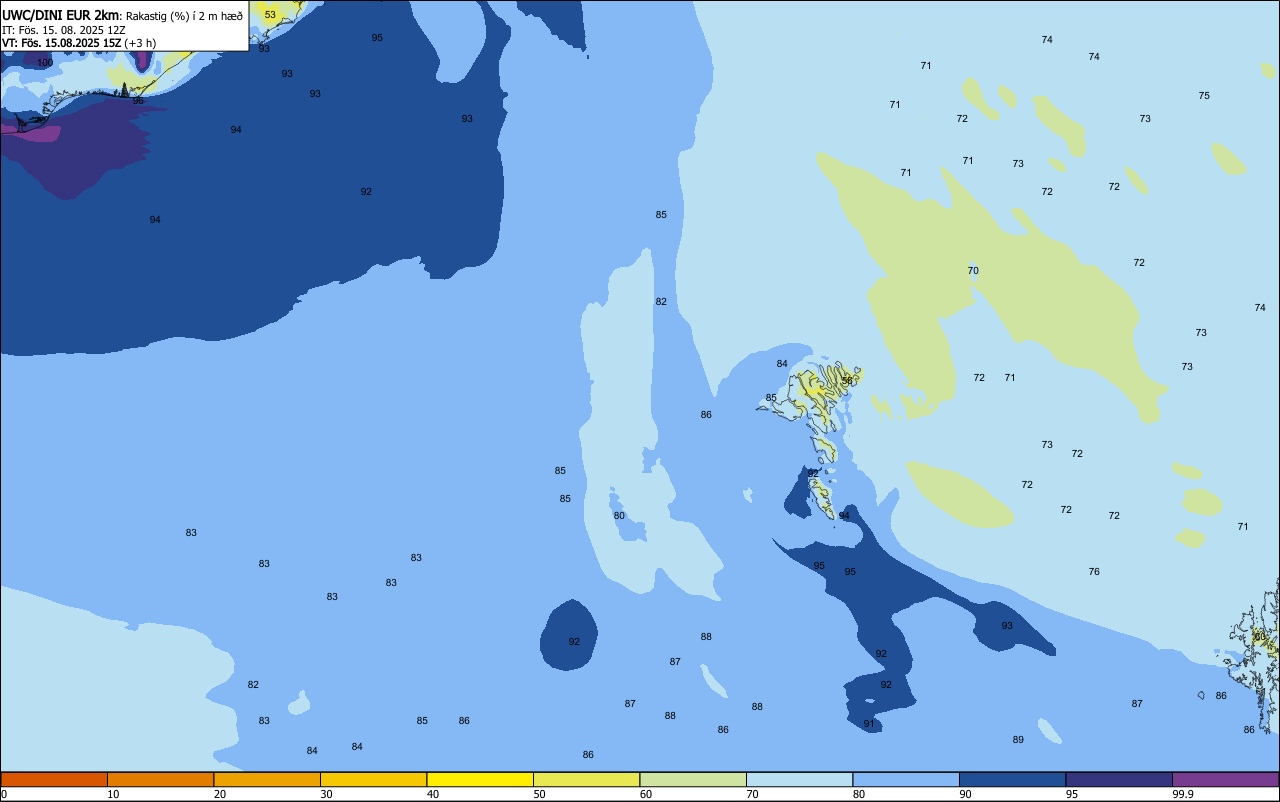
Task: Click the '30' legend tick label
Action: (326, 794)
